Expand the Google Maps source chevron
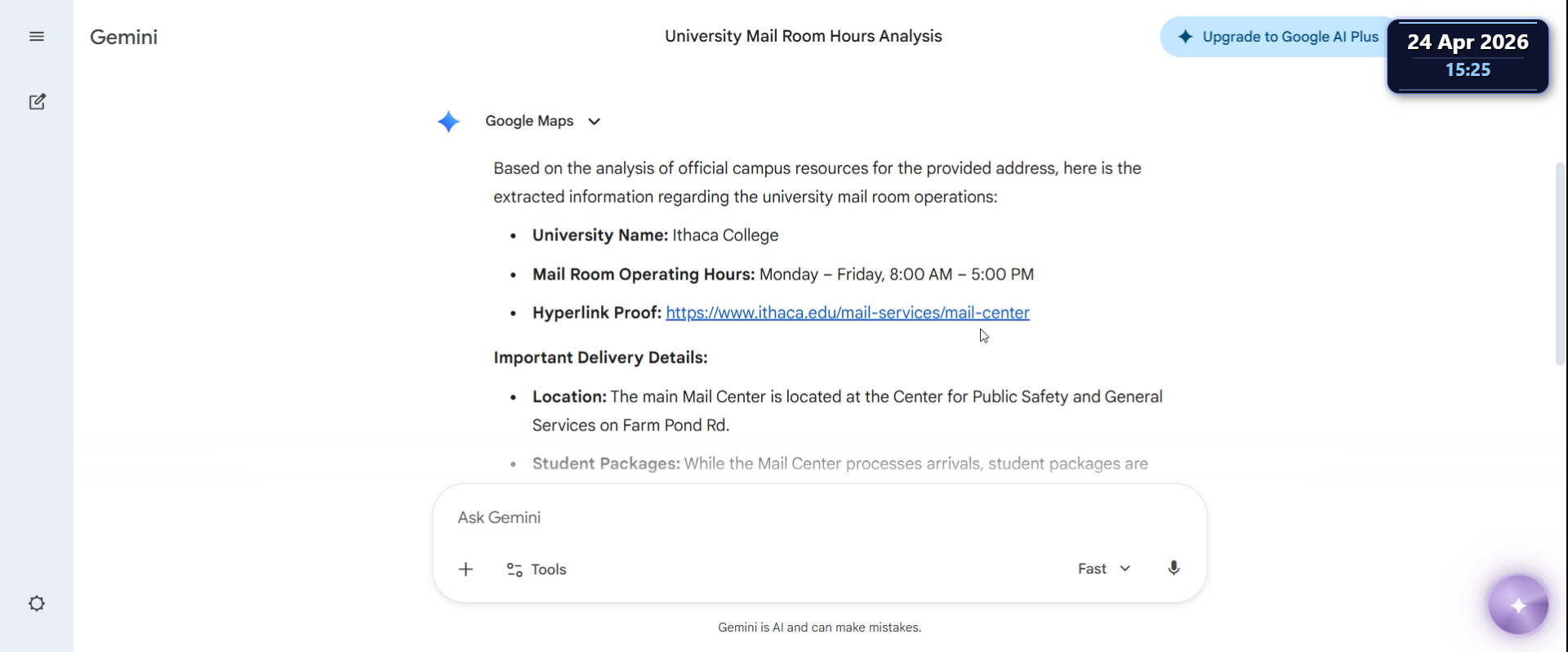1568x652 pixels. (x=595, y=122)
